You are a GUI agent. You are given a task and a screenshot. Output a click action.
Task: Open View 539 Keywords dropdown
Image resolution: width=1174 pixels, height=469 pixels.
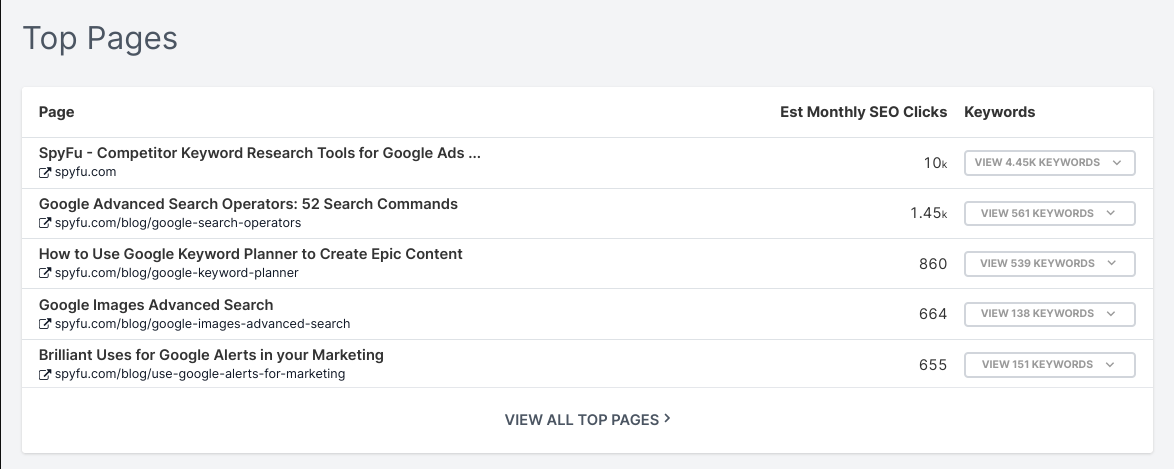pyautogui.click(x=1049, y=264)
